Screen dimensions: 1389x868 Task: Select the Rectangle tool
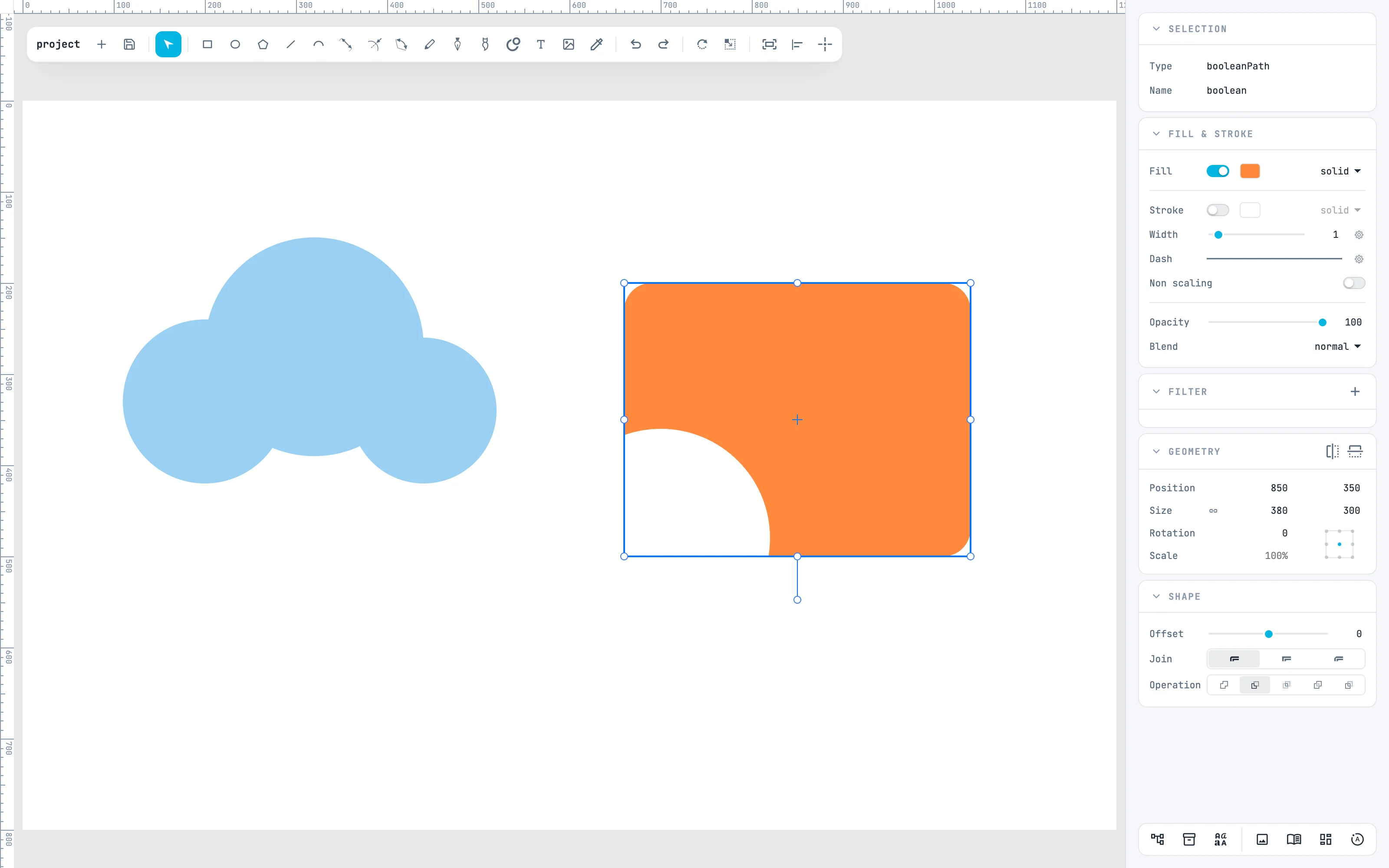(x=207, y=44)
